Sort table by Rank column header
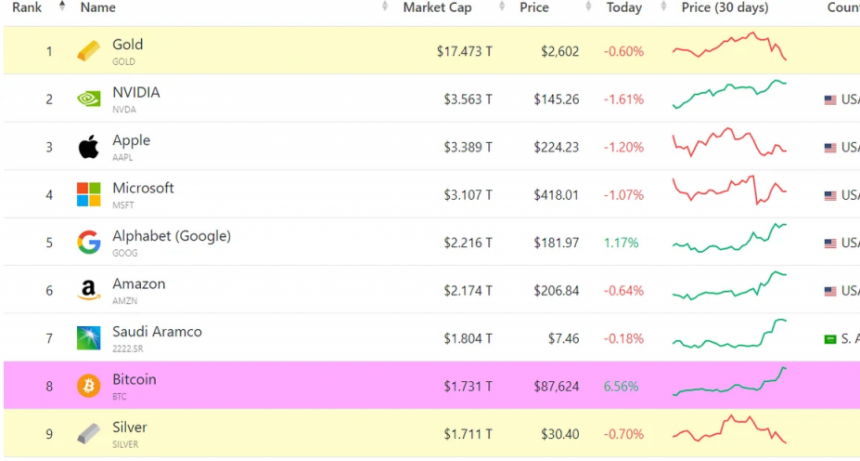 [x=27, y=8]
